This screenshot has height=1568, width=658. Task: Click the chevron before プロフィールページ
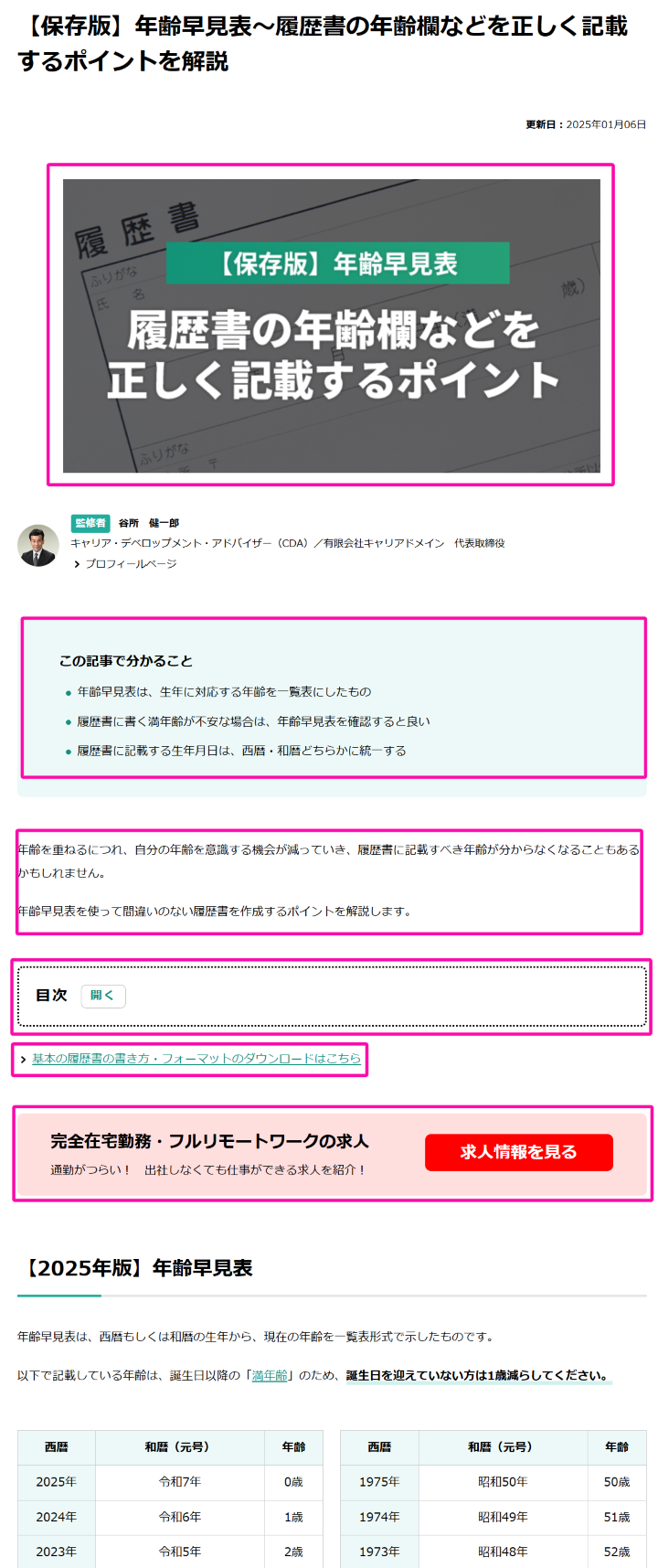coord(77,564)
